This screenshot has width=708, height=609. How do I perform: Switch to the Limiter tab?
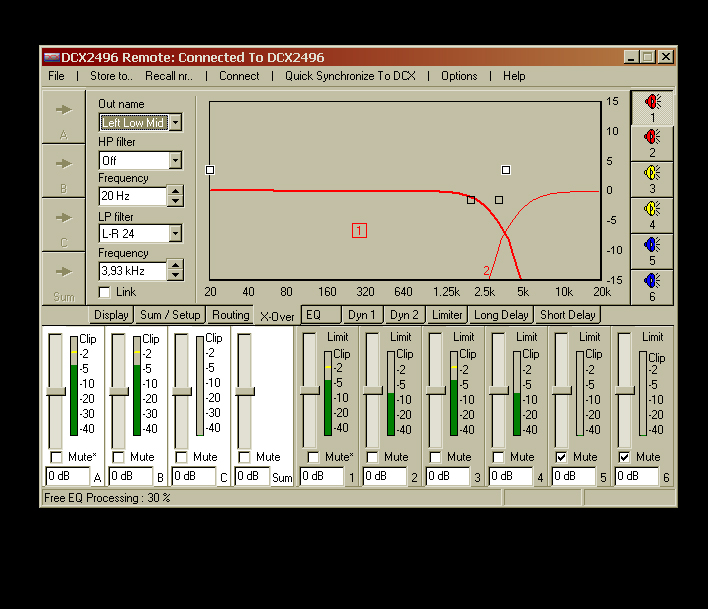447,315
